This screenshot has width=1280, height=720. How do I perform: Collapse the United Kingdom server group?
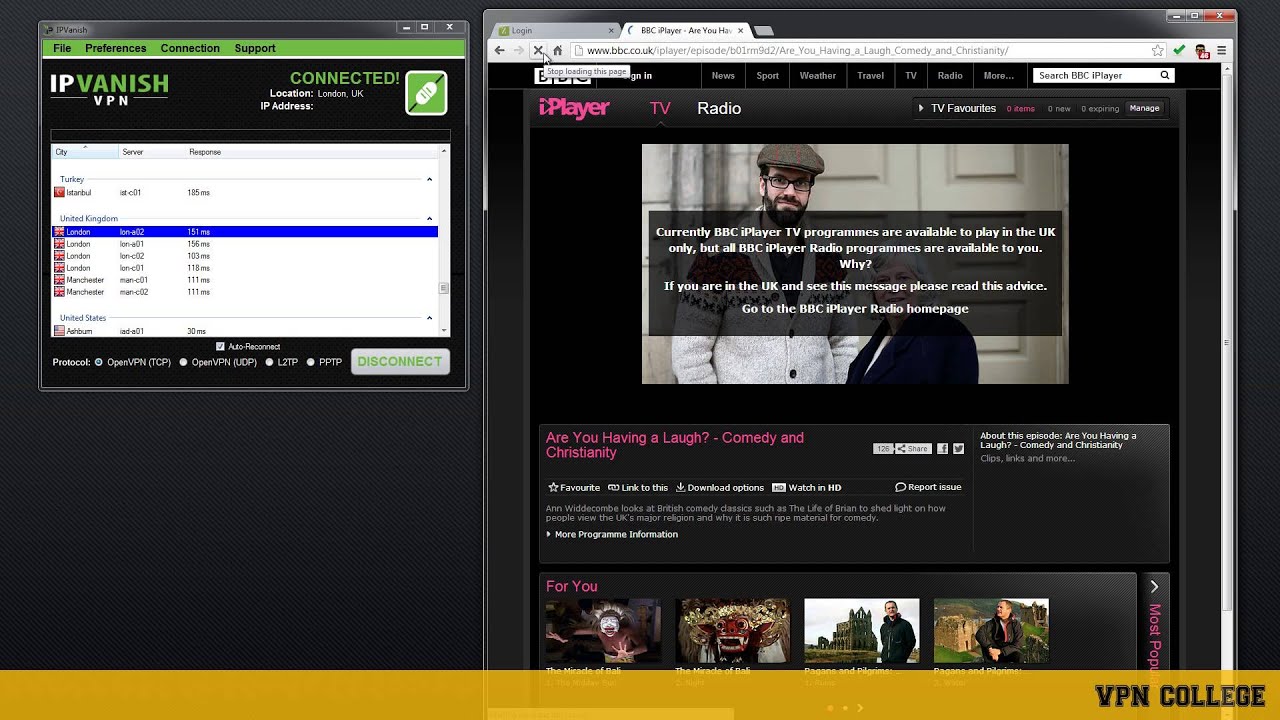(x=430, y=218)
